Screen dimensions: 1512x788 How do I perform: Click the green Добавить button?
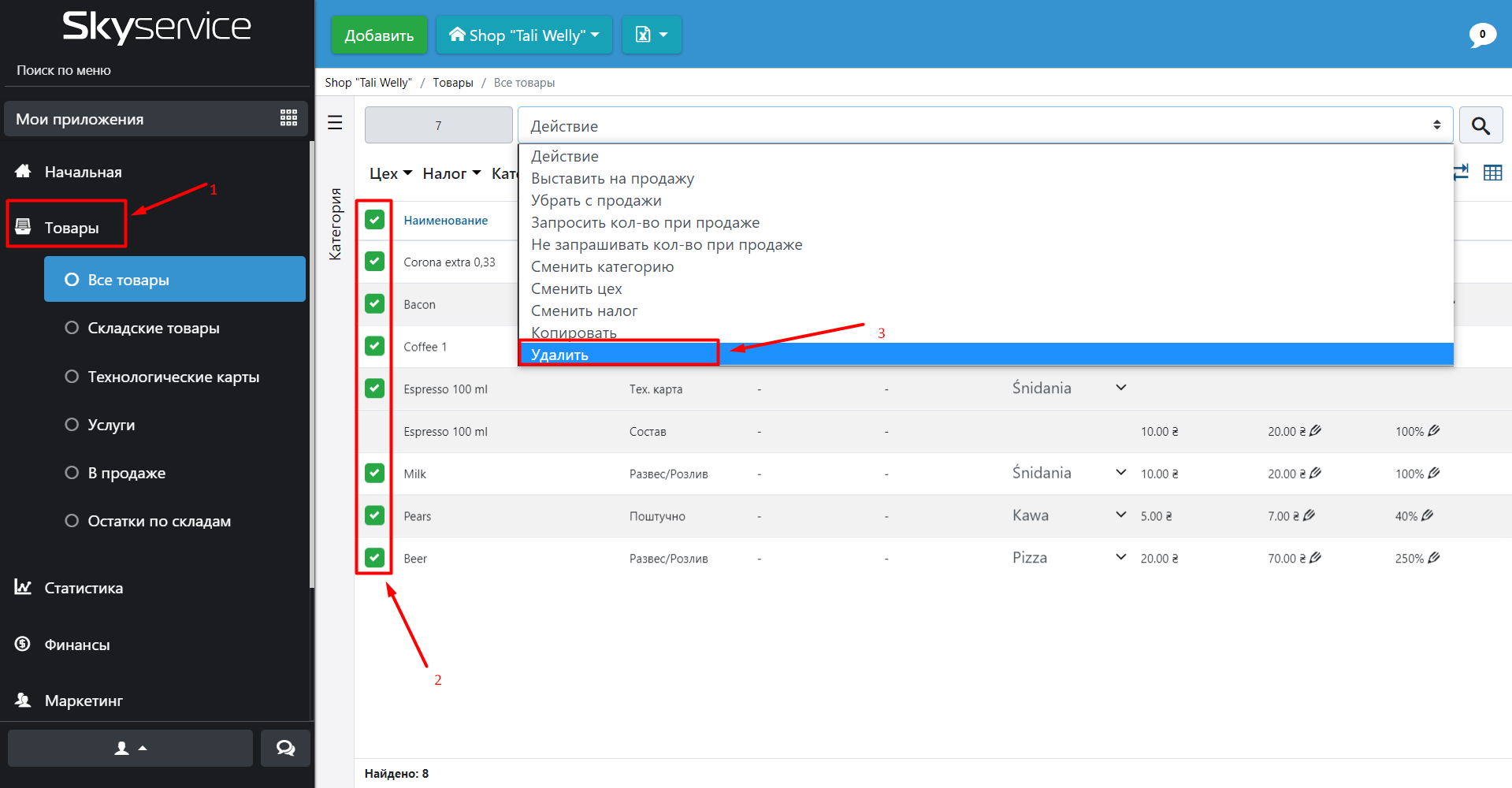379,35
